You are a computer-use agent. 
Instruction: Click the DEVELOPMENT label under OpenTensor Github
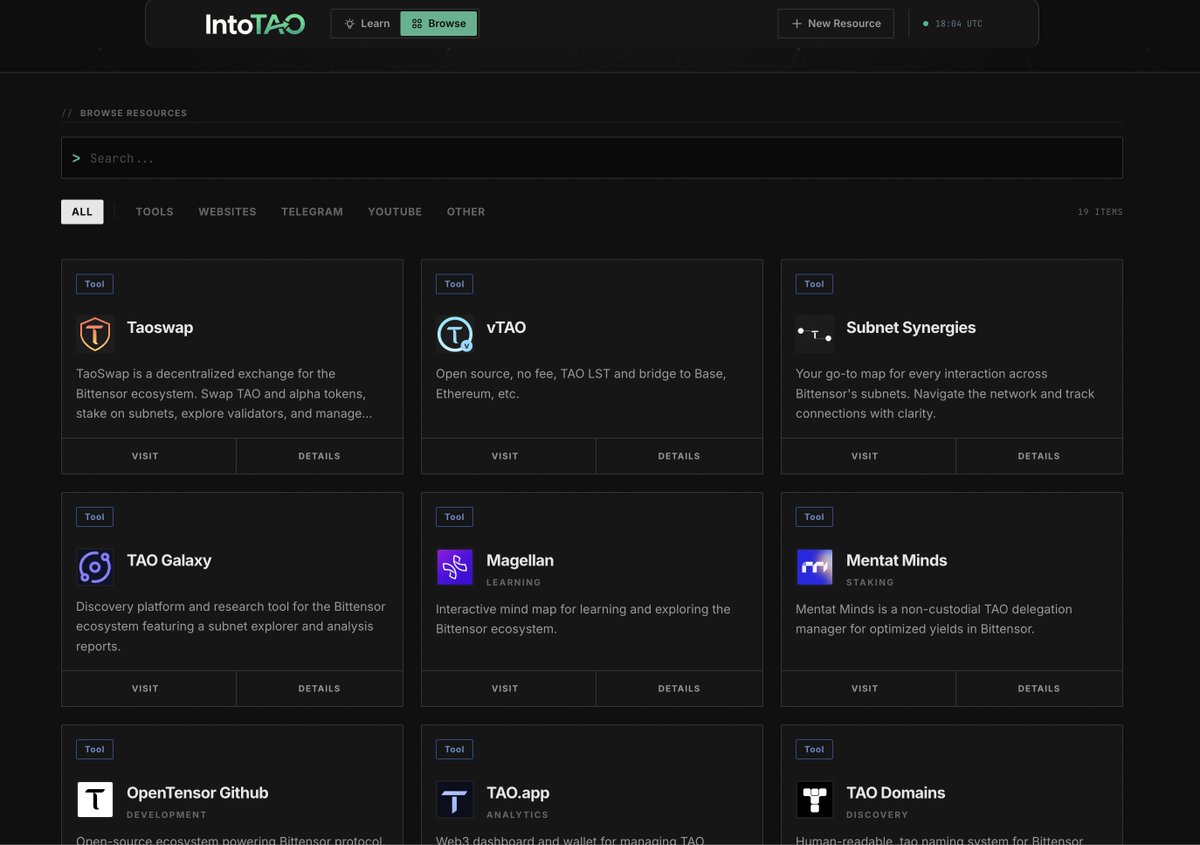tap(167, 815)
